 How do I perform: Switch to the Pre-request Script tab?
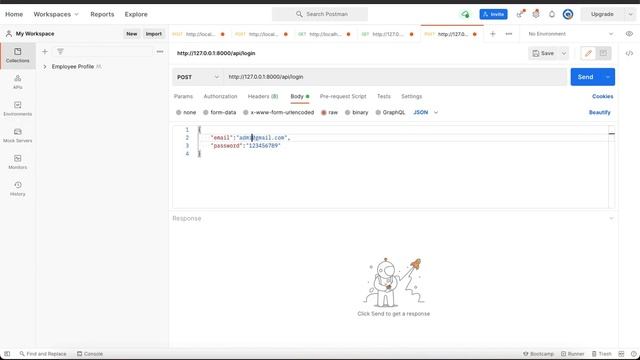click(343, 96)
